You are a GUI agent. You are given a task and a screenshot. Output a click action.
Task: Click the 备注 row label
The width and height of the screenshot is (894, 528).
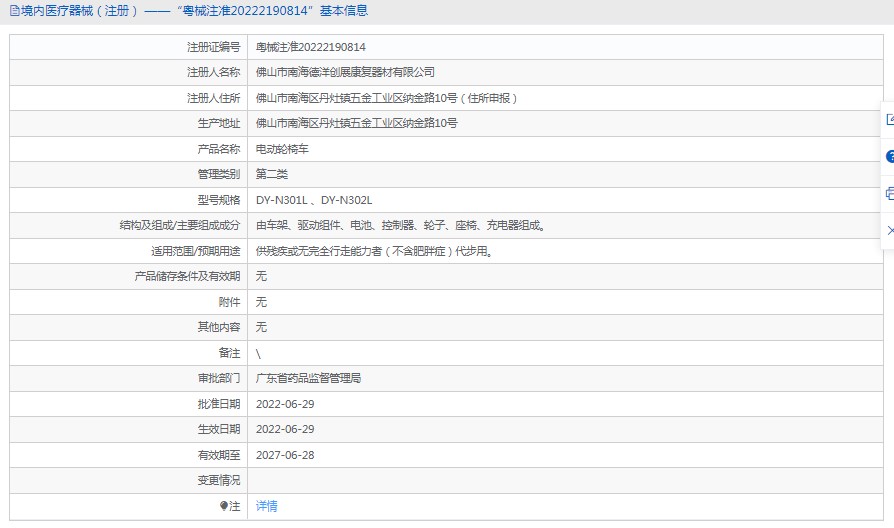230,353
